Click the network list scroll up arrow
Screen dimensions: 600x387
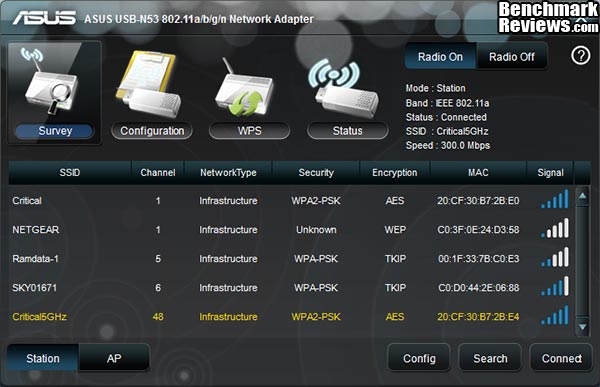click(x=582, y=196)
